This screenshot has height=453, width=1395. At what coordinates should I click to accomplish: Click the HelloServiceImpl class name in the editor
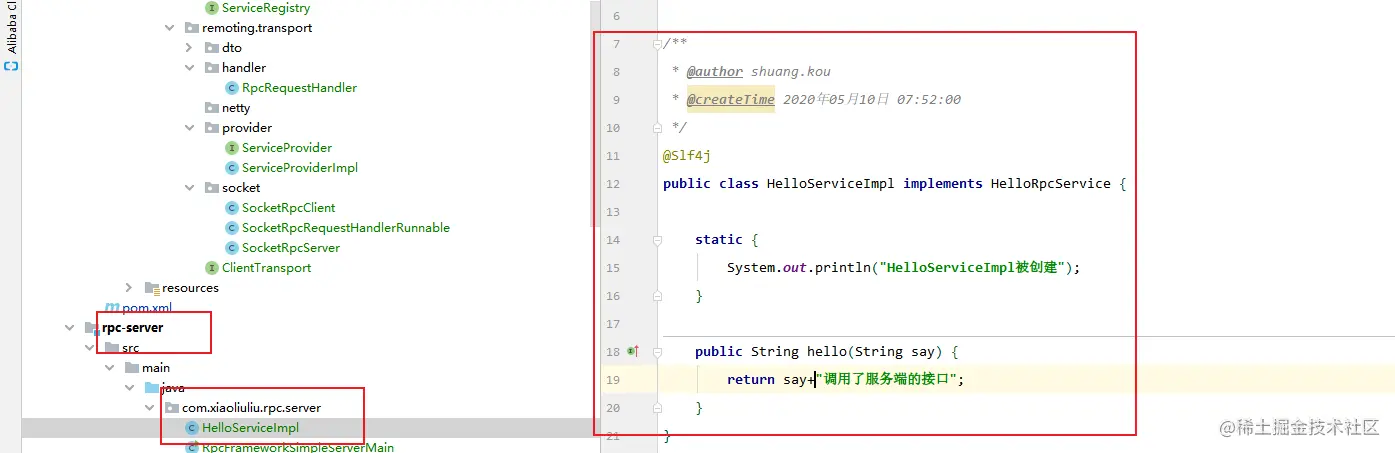831,184
